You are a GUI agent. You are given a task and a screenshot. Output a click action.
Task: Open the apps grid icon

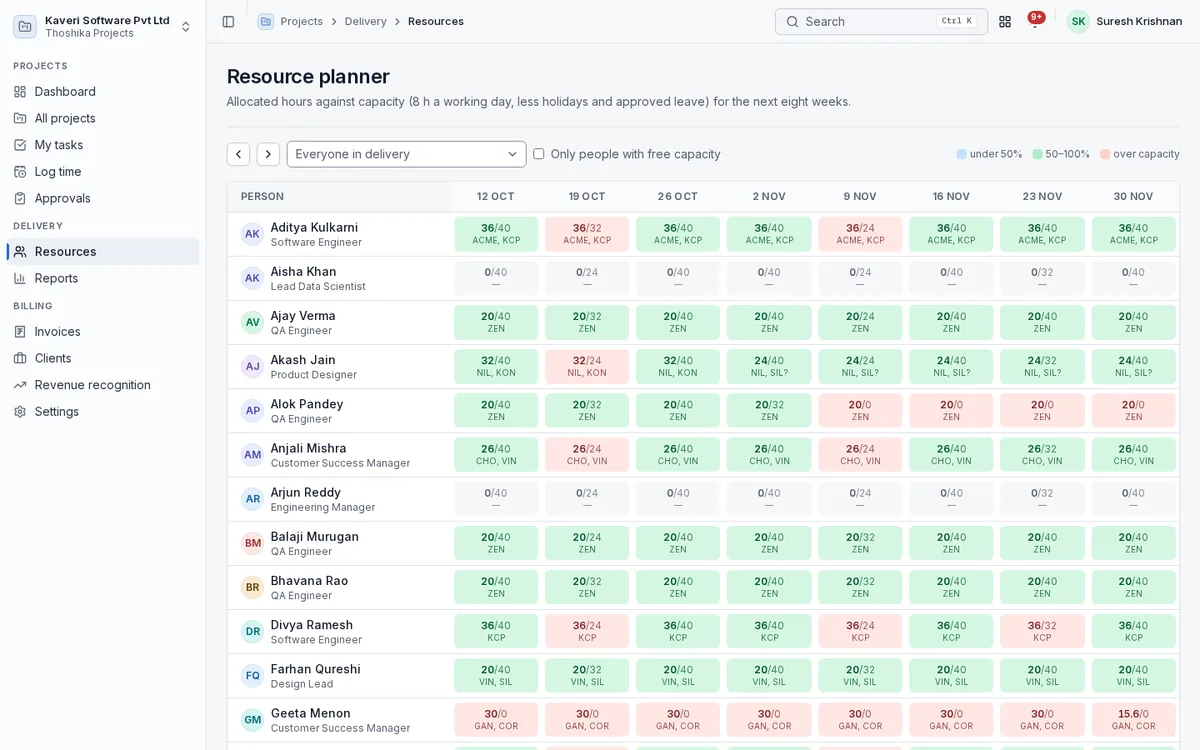click(x=1005, y=21)
